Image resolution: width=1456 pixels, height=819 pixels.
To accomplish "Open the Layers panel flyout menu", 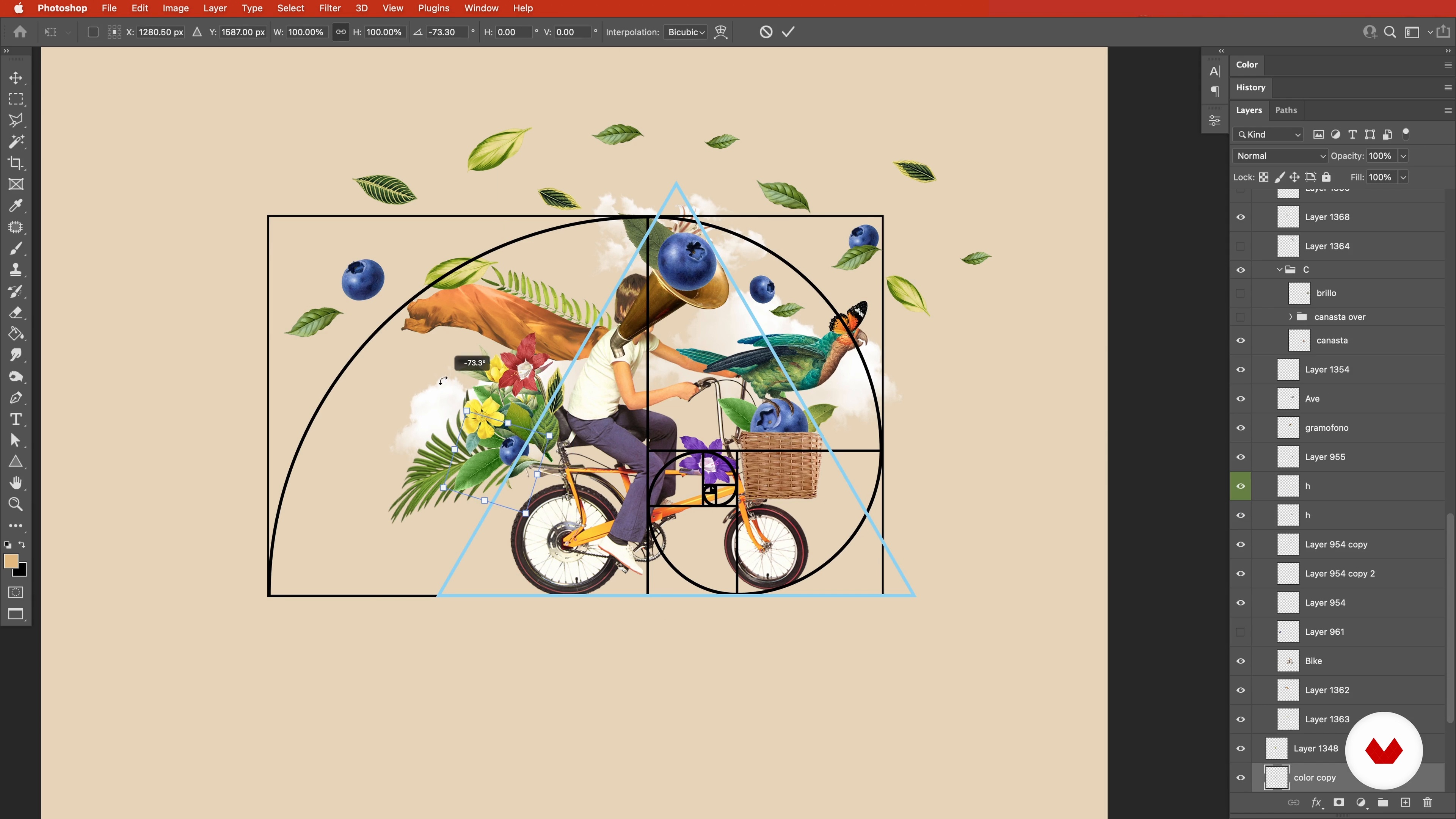I will (x=1448, y=110).
